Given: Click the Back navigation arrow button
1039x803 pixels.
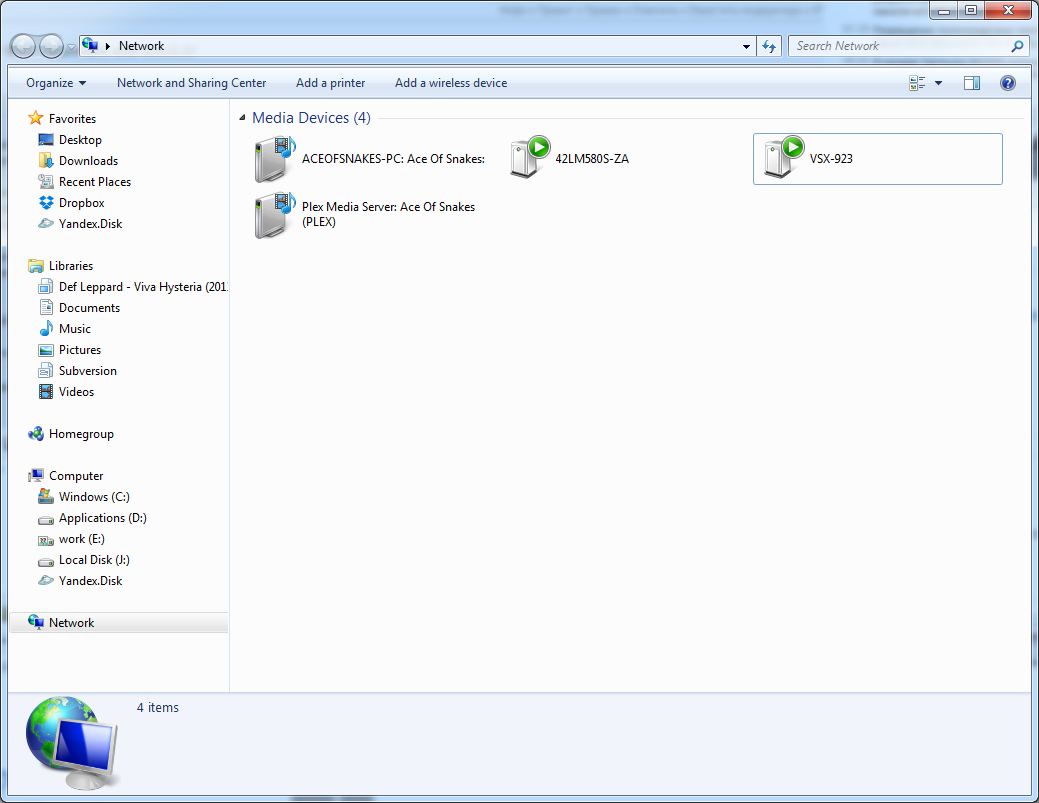Looking at the screenshot, I should coord(23,46).
